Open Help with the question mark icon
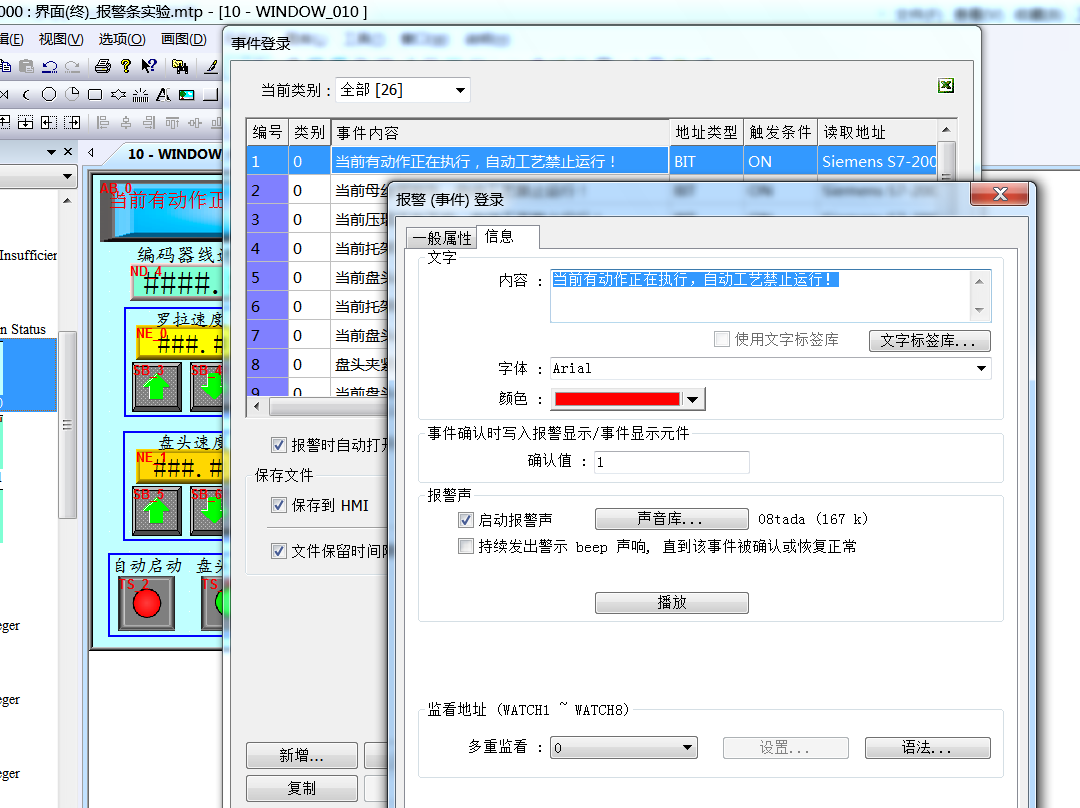Image resolution: width=1080 pixels, height=808 pixels. [124, 67]
